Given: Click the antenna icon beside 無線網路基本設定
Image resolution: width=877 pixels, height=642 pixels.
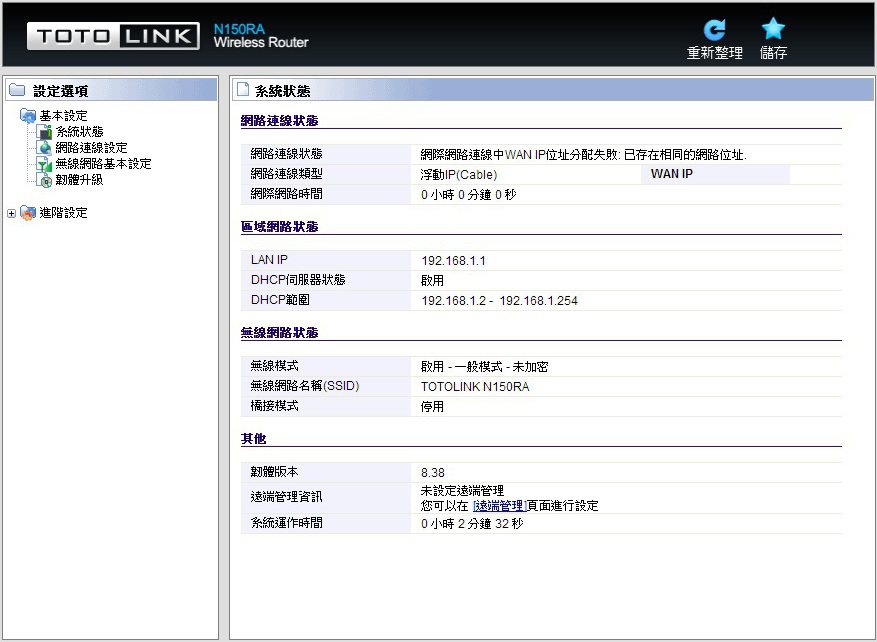Looking at the screenshot, I should click(x=44, y=164).
